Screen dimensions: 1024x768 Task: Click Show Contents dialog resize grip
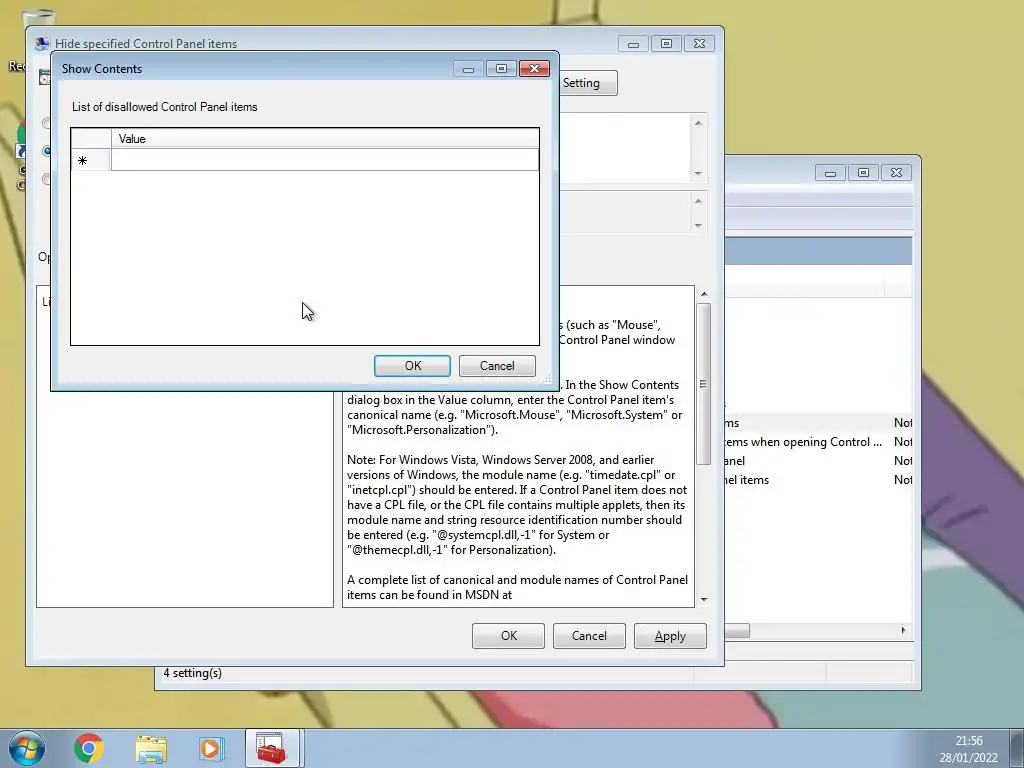547,379
